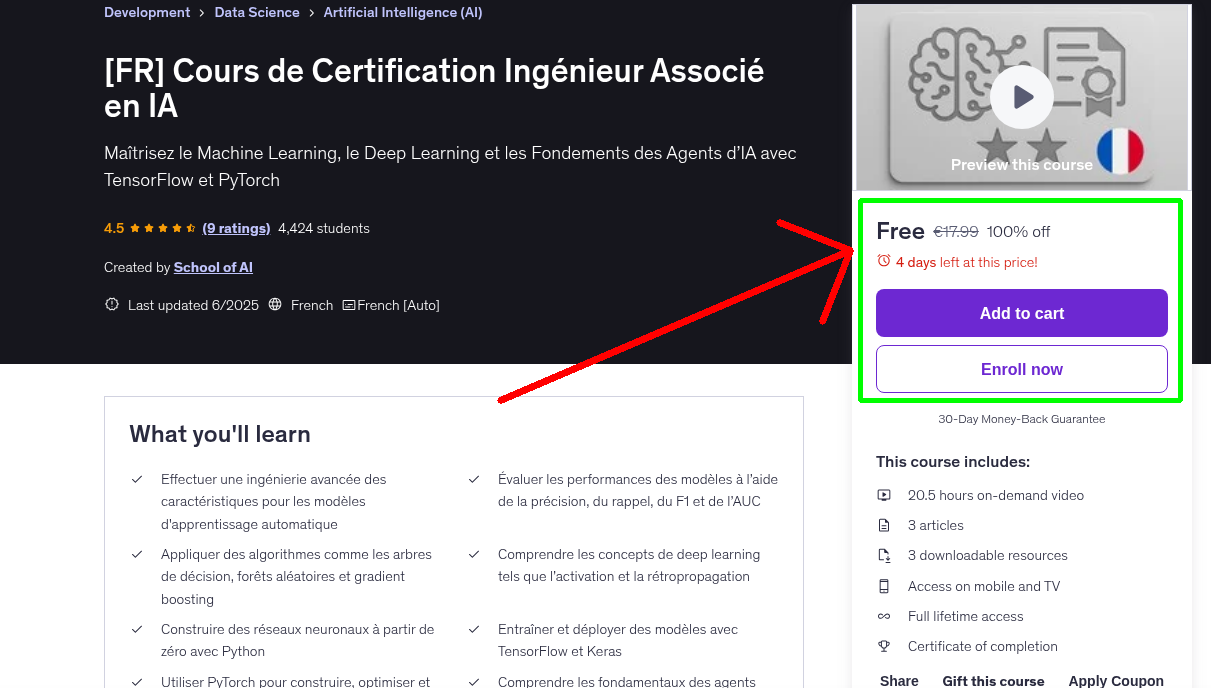Select the closed captions icon before French [Auto]
Viewport: 1211px width, 688px height.
pos(349,304)
